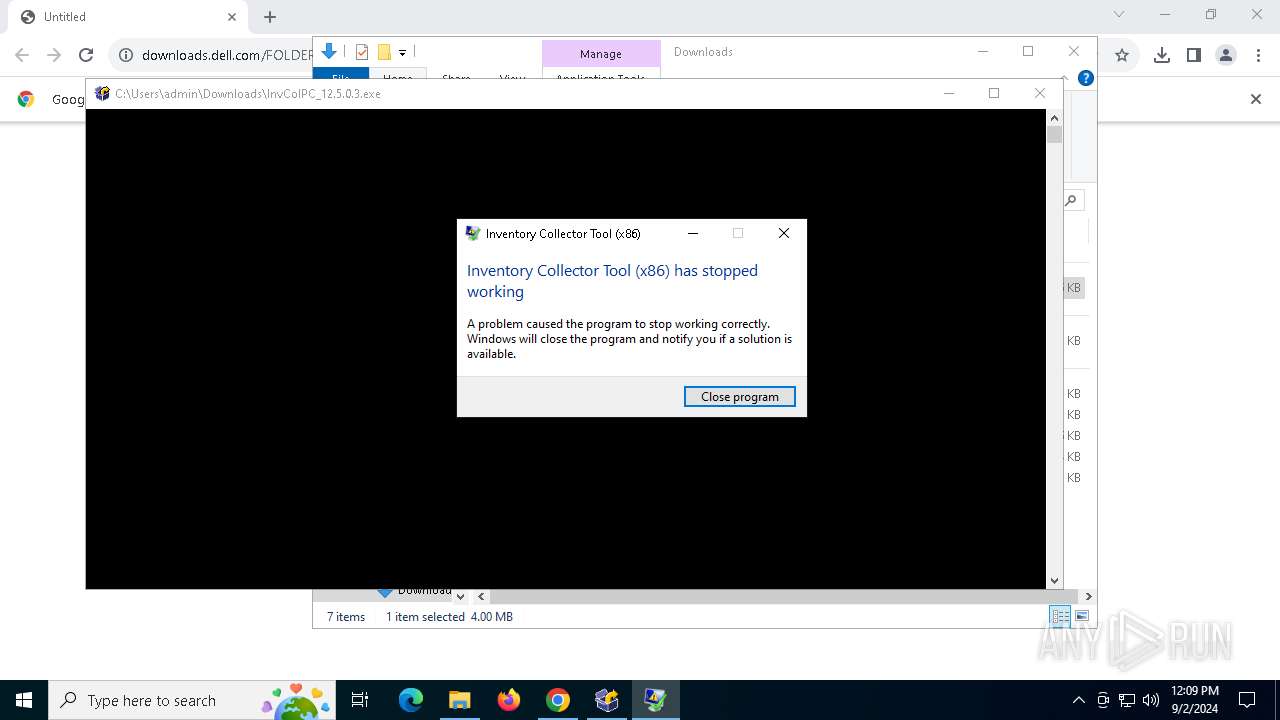This screenshot has width=1280, height=720.
Task: Minimize the Downloads Explorer window
Action: pyautogui.click(x=983, y=51)
